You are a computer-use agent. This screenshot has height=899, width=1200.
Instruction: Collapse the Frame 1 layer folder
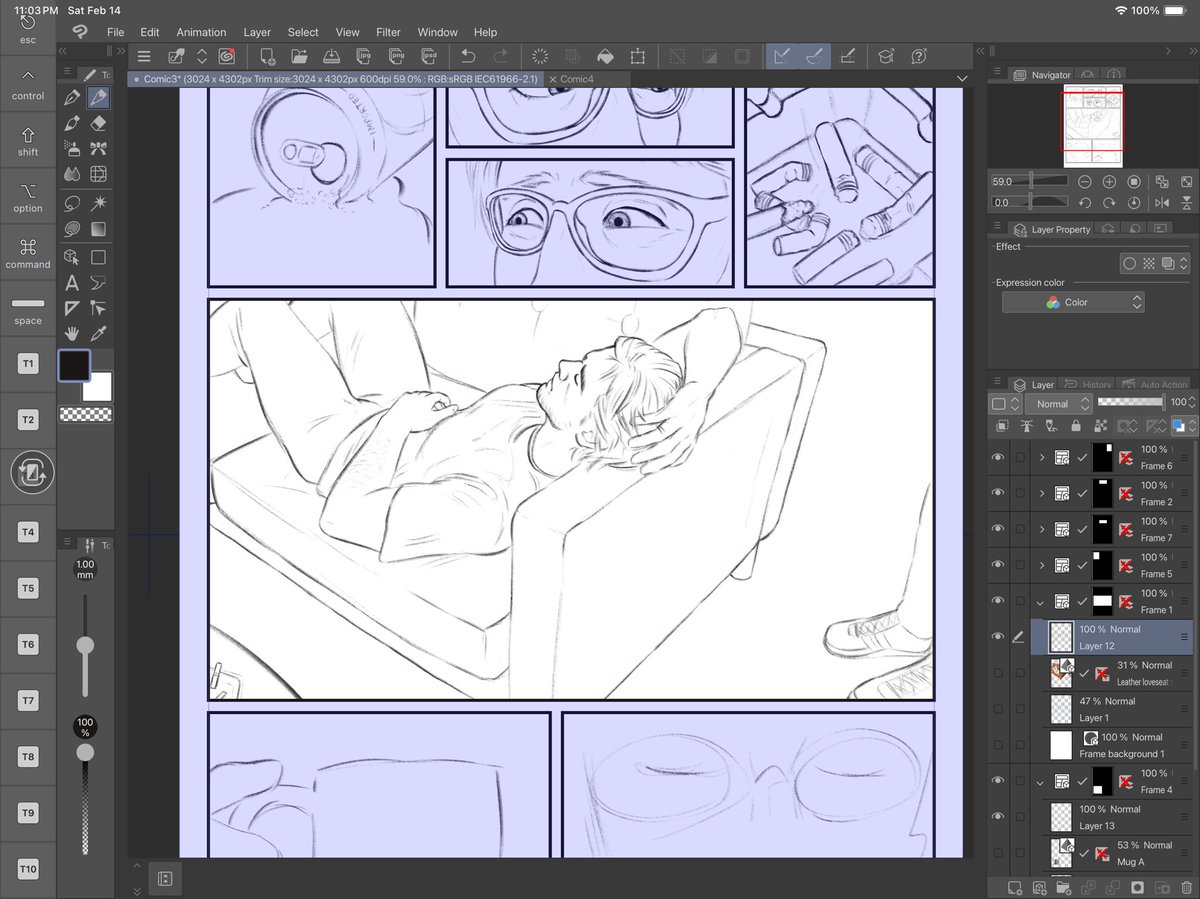coord(1042,601)
